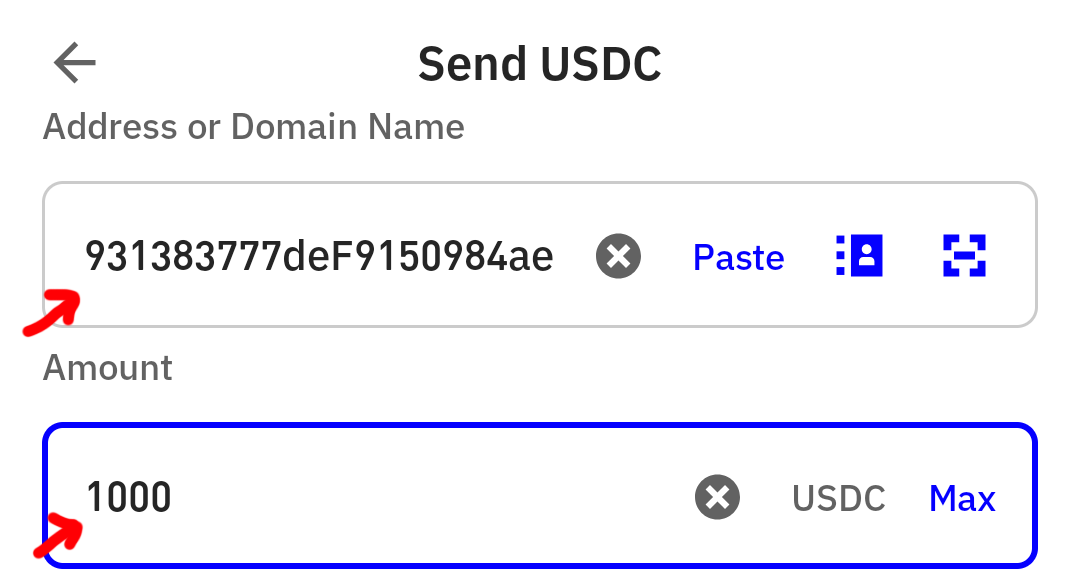Screen dimensions: 1080x580
Task: Click the Address or Domain Name label
Action: (x=252, y=127)
